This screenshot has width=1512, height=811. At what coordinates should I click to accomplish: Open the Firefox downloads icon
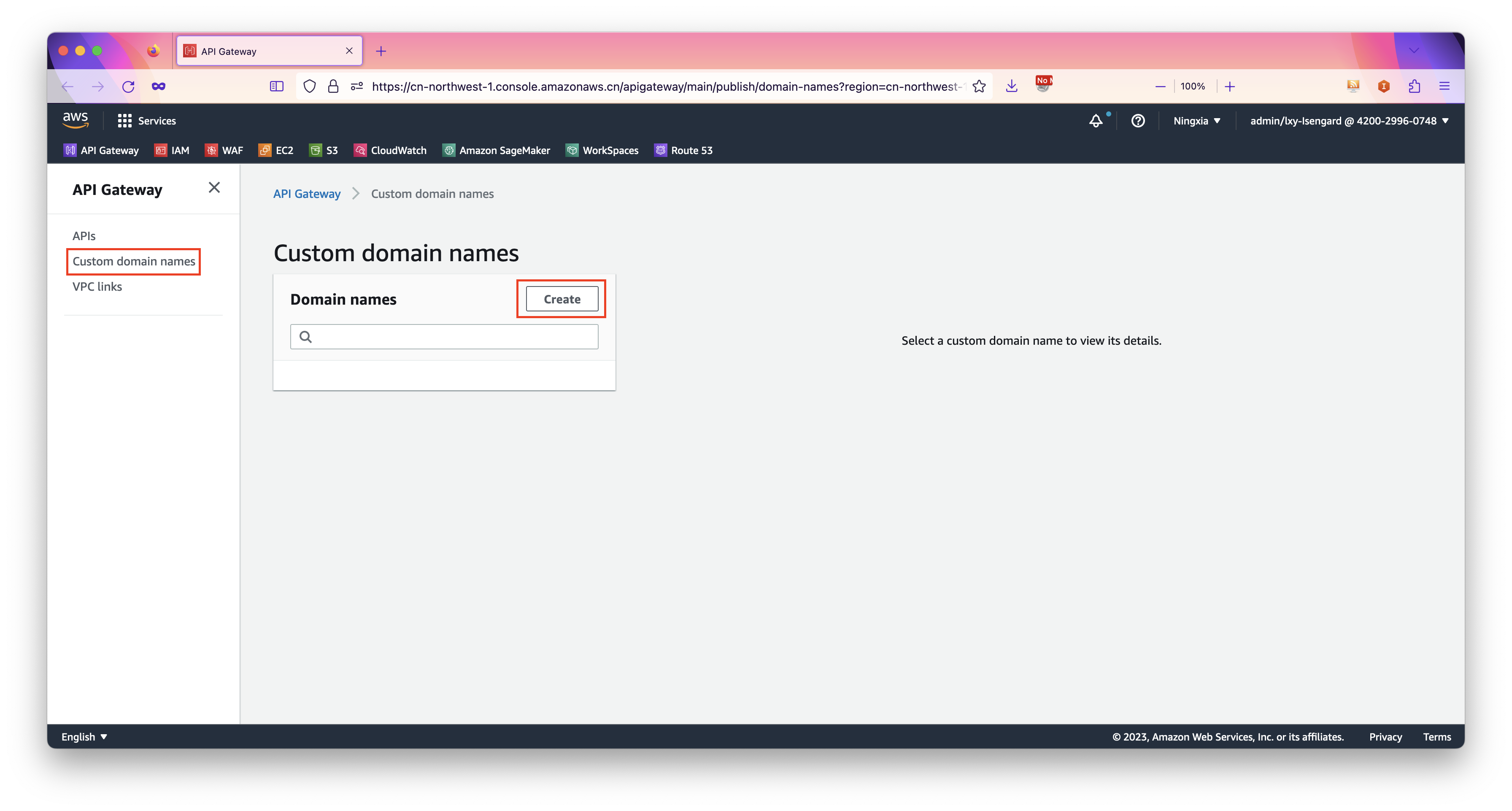(1011, 87)
